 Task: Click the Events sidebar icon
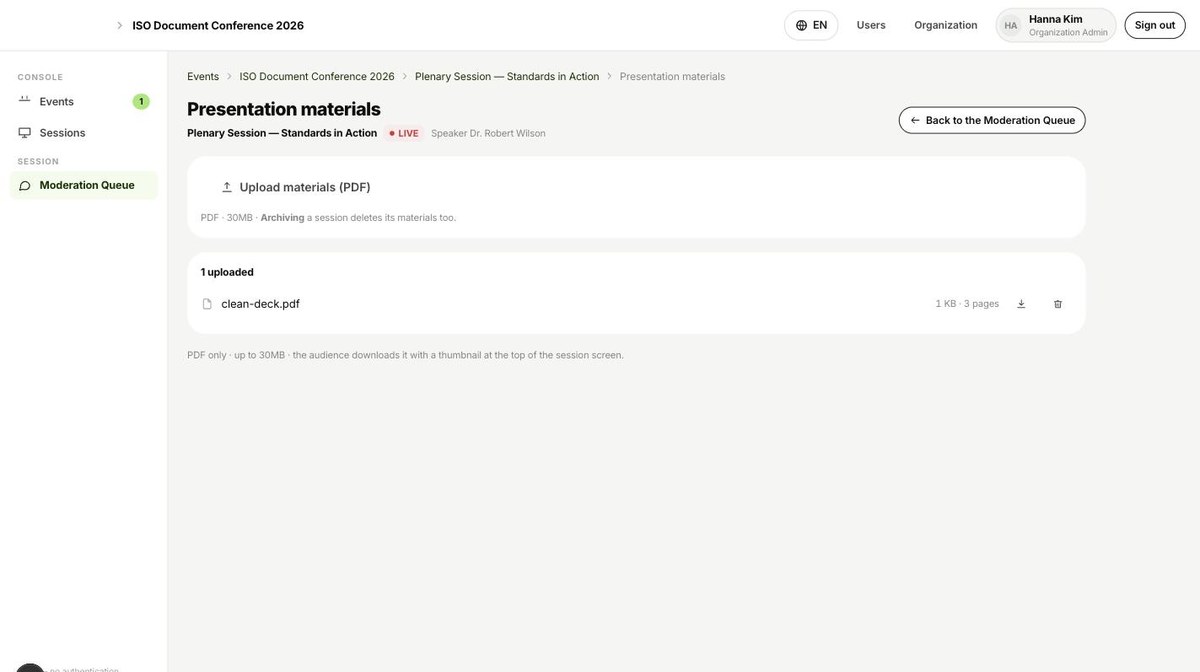click(25, 101)
